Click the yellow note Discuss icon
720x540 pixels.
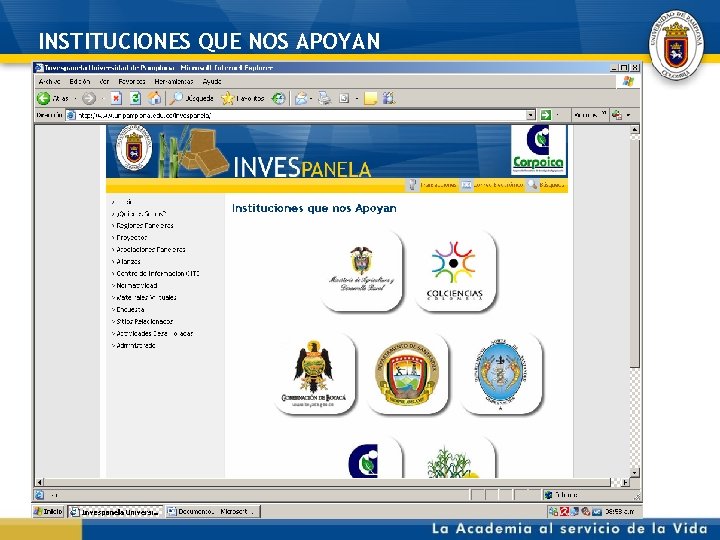(x=370, y=98)
